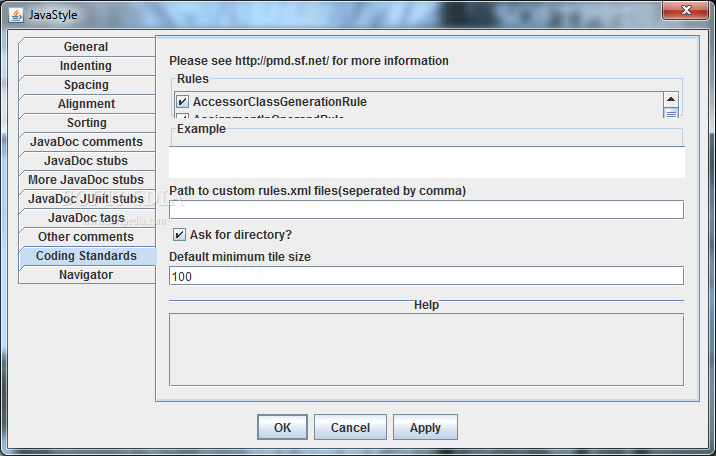The image size is (716, 456).
Task: Click the Cancel button
Action: (x=350, y=427)
